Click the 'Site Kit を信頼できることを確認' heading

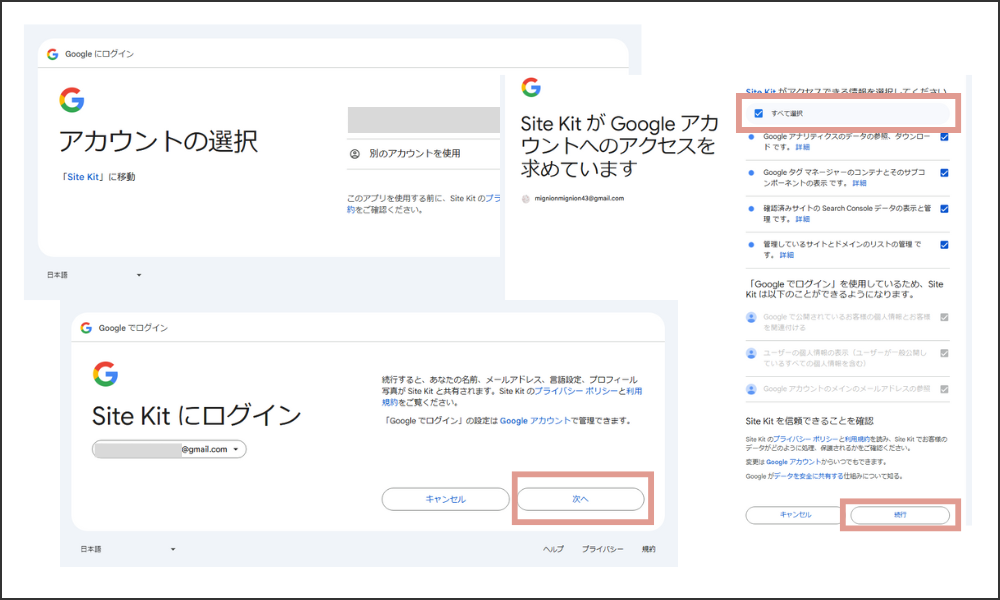pyautogui.click(x=809, y=421)
